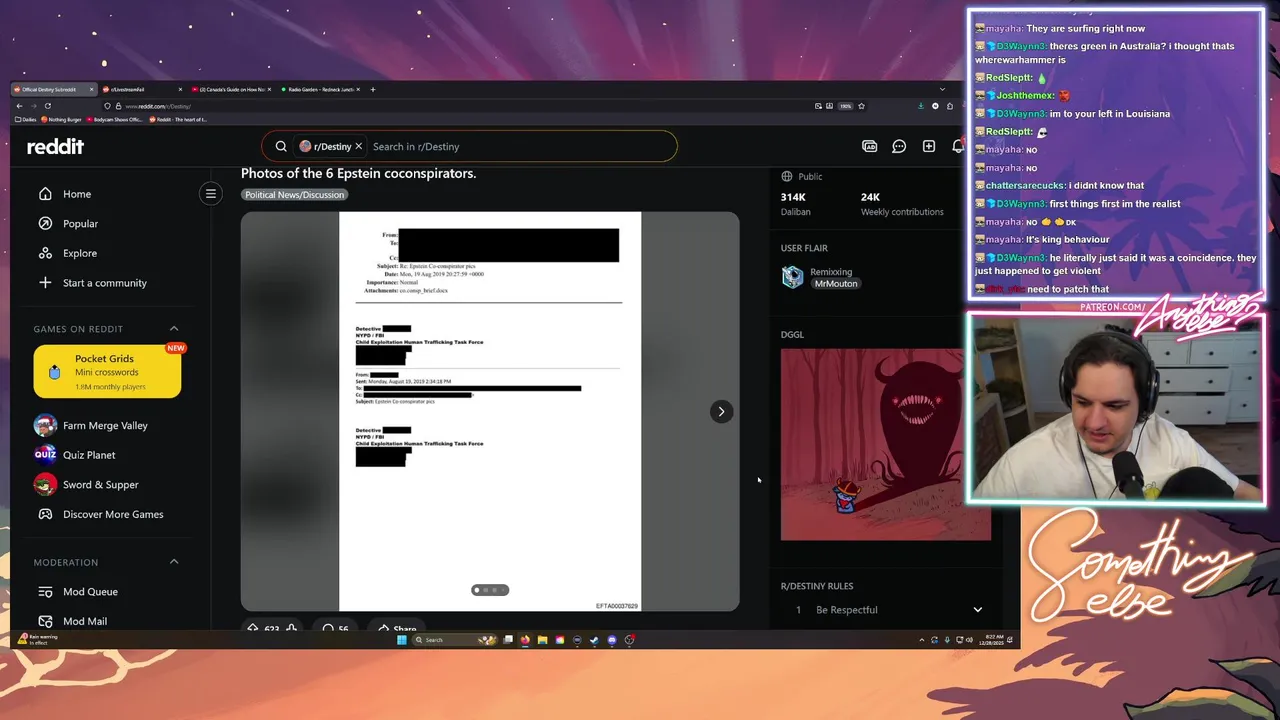Open Steam from the taskbar
Image resolution: width=1280 pixels, height=720 pixels.
[594, 640]
